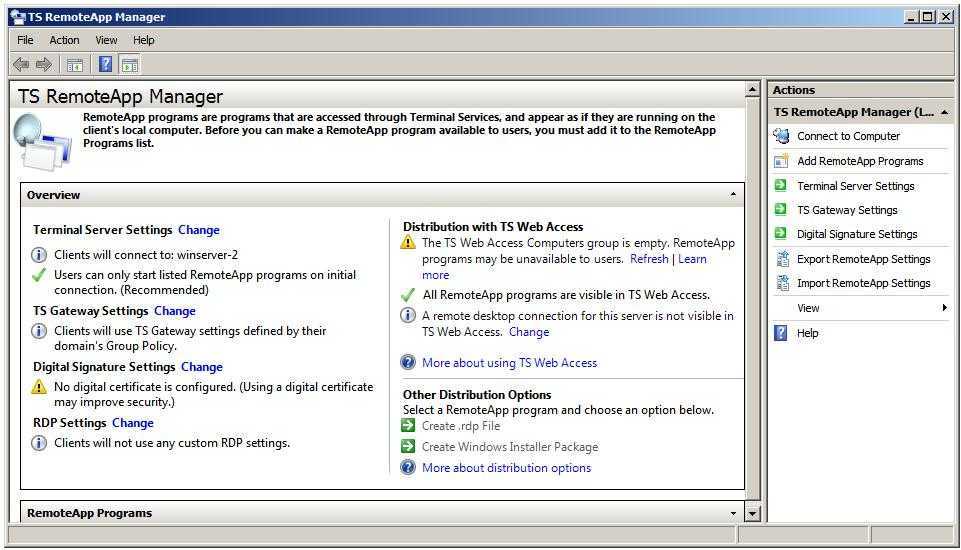961x550 pixels.
Task: Click the Back arrow toolbar icon
Action: pyautogui.click(x=21, y=64)
